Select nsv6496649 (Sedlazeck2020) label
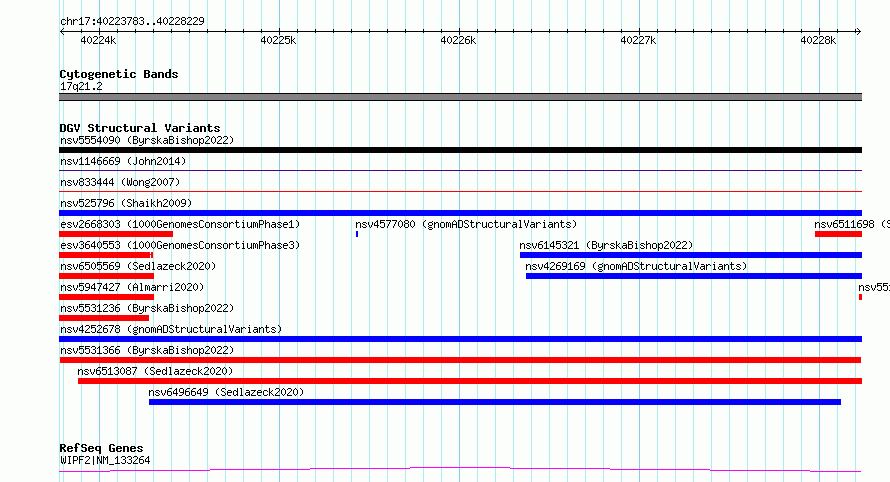This screenshot has height=482, width=890. (226, 392)
